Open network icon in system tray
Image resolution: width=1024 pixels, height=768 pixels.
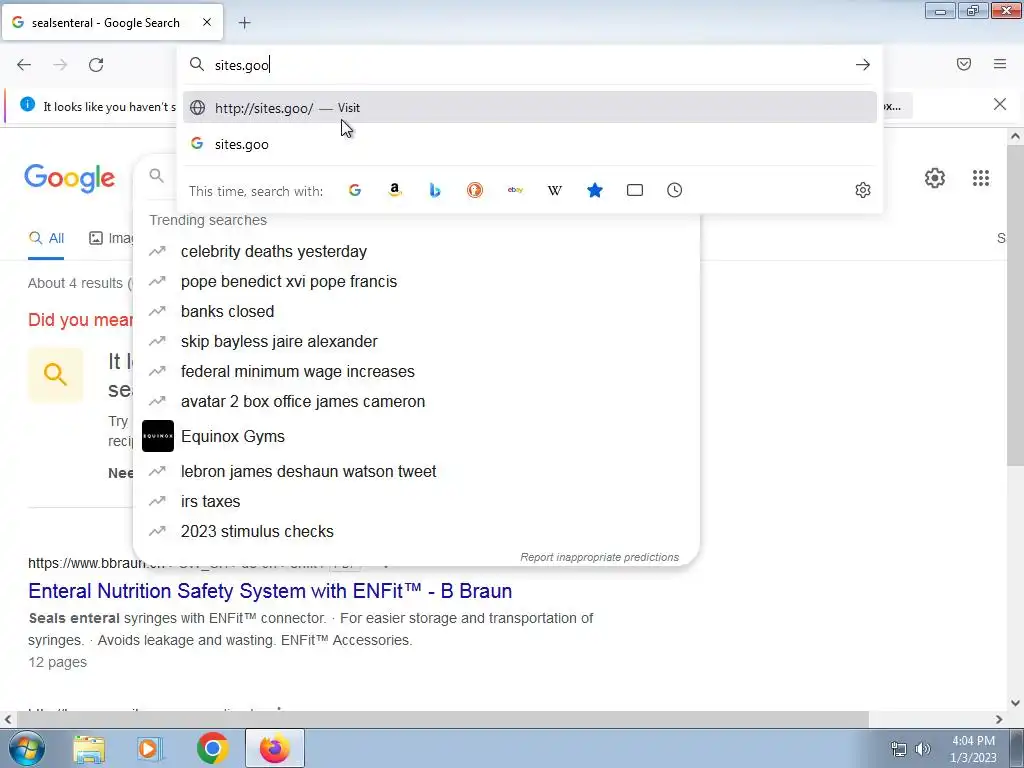pyautogui.click(x=899, y=749)
